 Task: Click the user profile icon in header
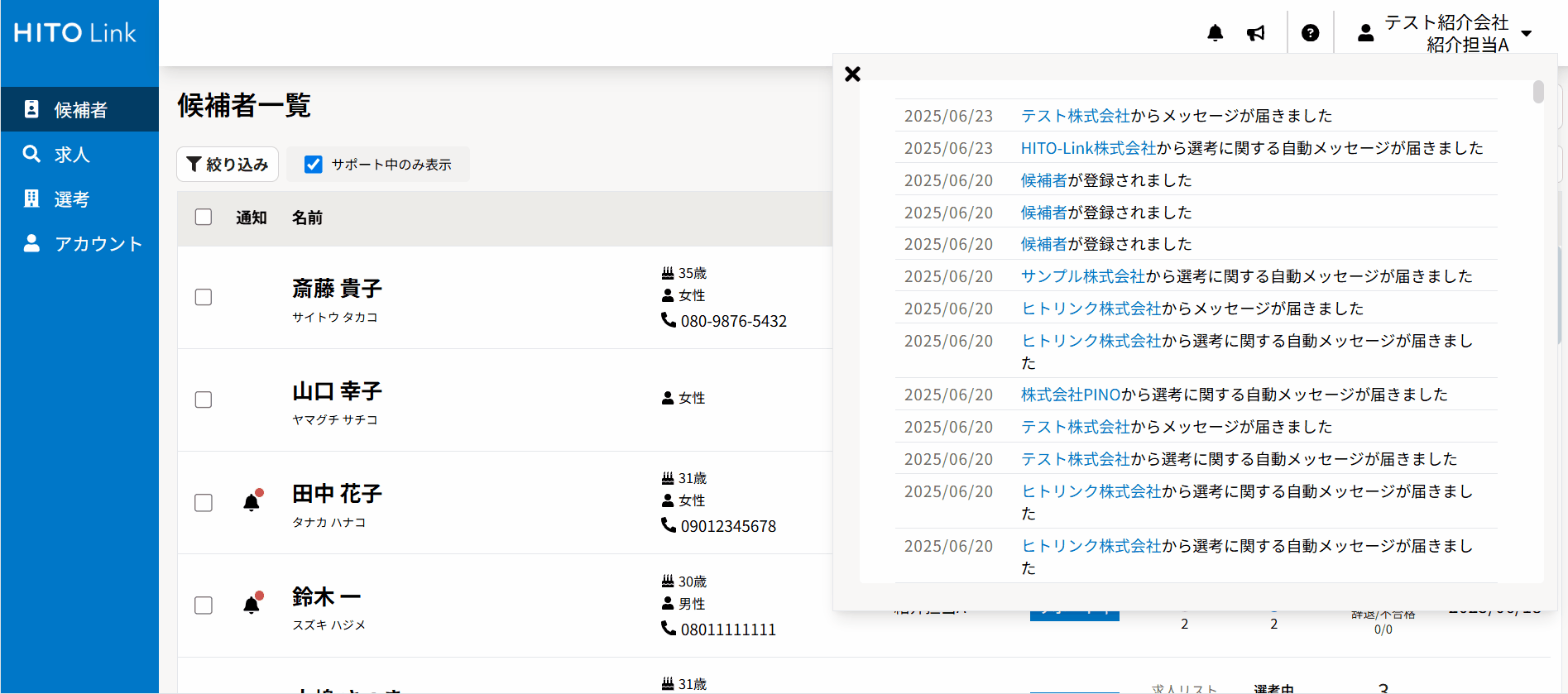pos(1365,33)
